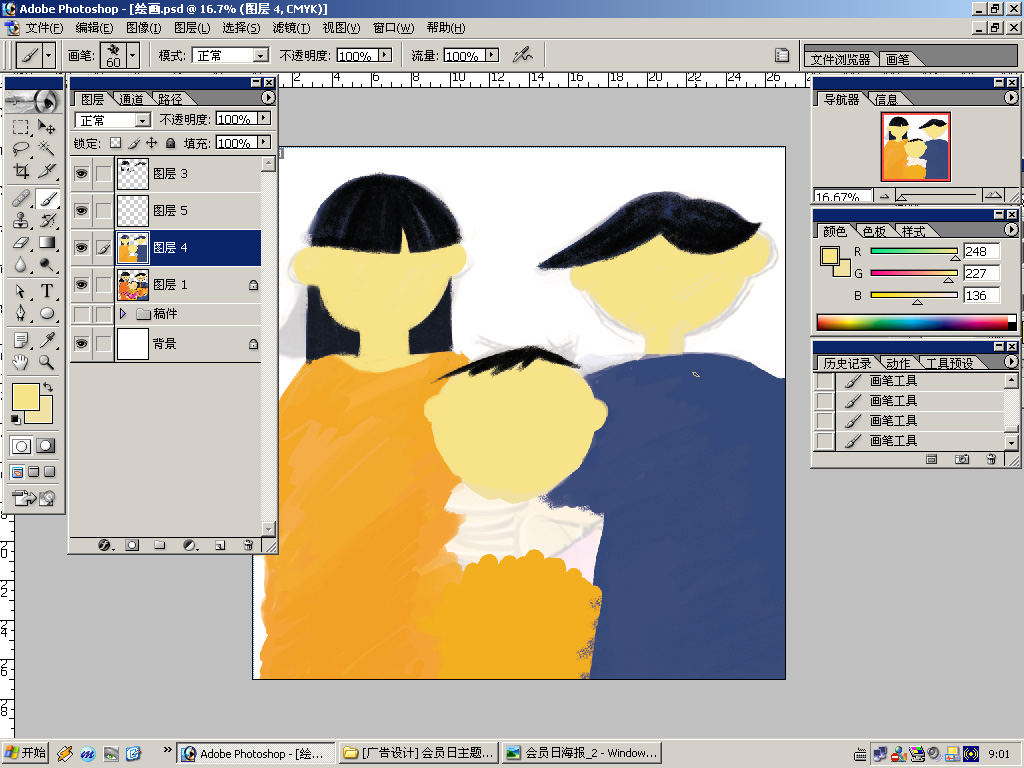Hide layer 图层 5 with eye icon
This screenshot has height=768, width=1024.
click(81, 210)
